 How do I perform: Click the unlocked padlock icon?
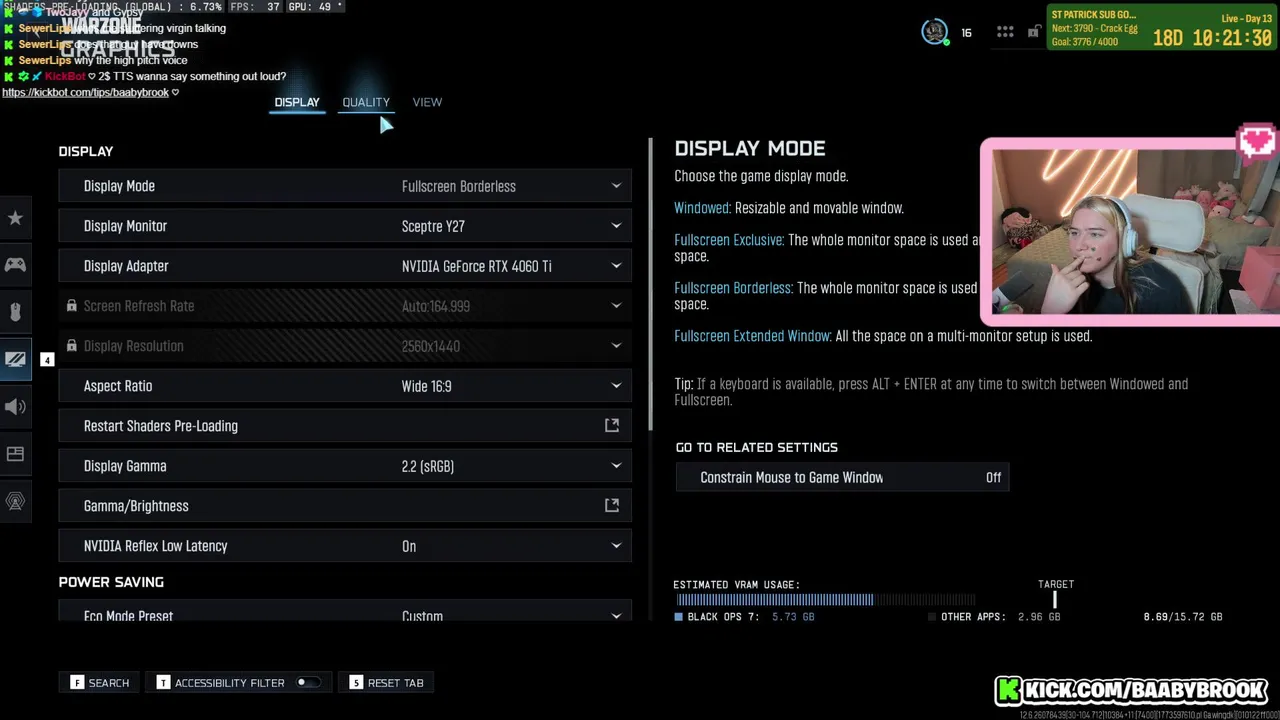tap(1033, 32)
